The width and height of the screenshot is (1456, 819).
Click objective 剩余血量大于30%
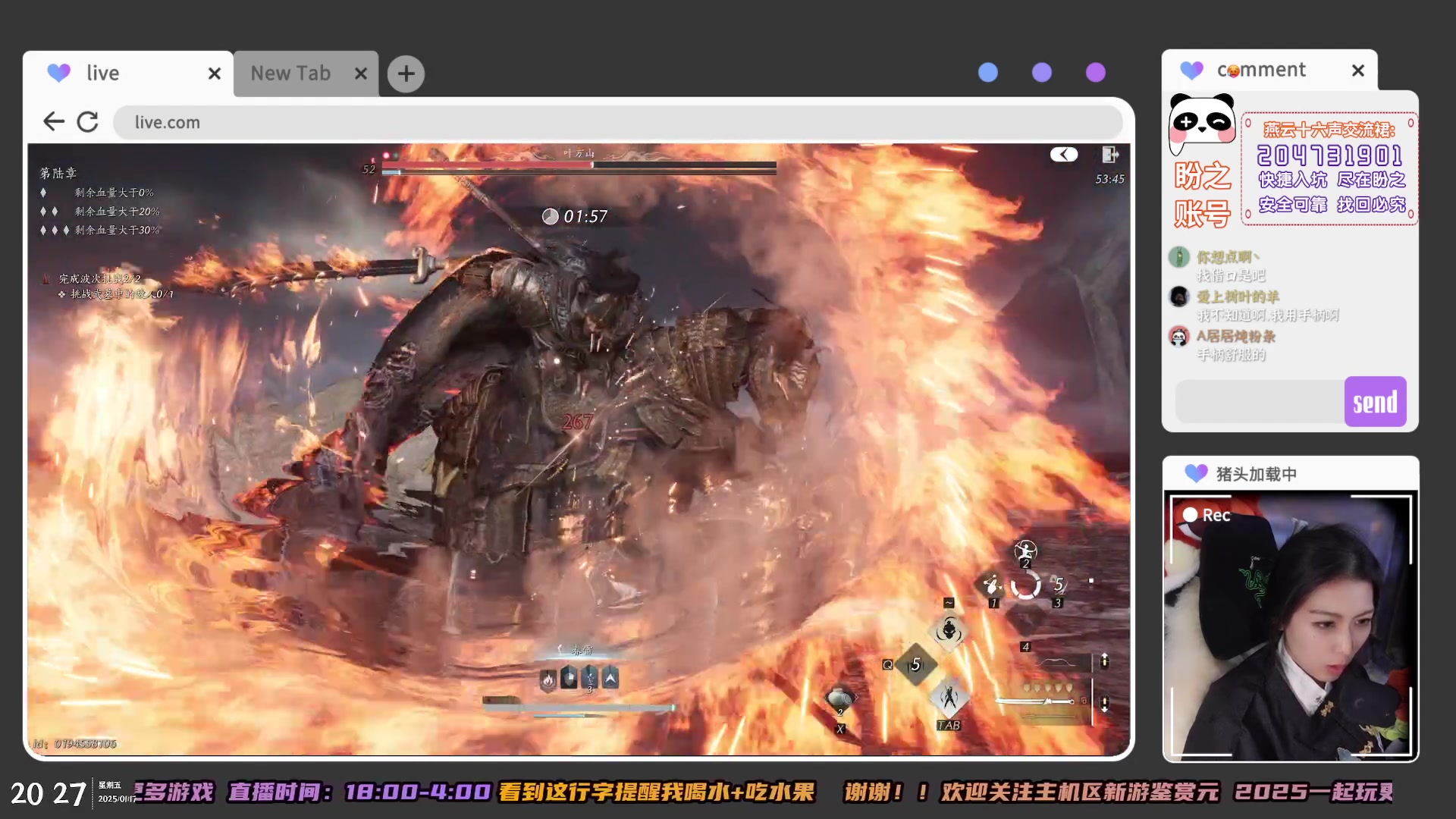point(117,230)
